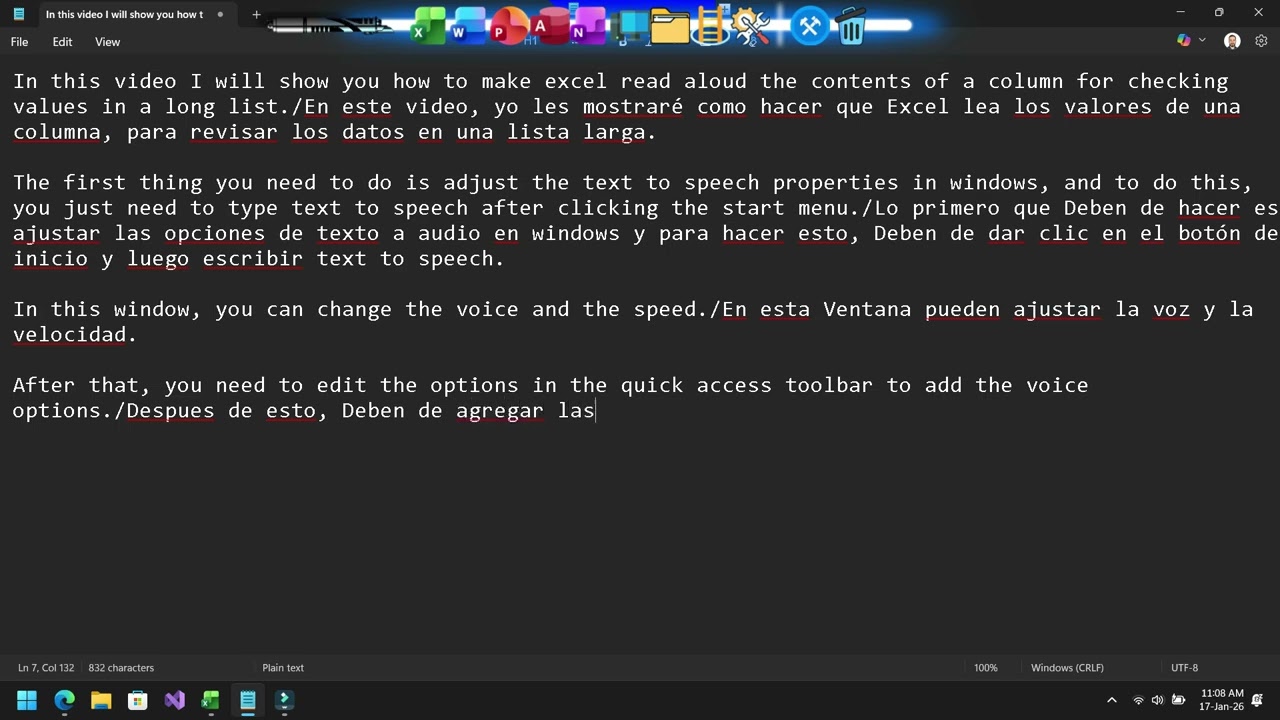The image size is (1280, 720).
Task: Open the View menu
Action: (107, 42)
